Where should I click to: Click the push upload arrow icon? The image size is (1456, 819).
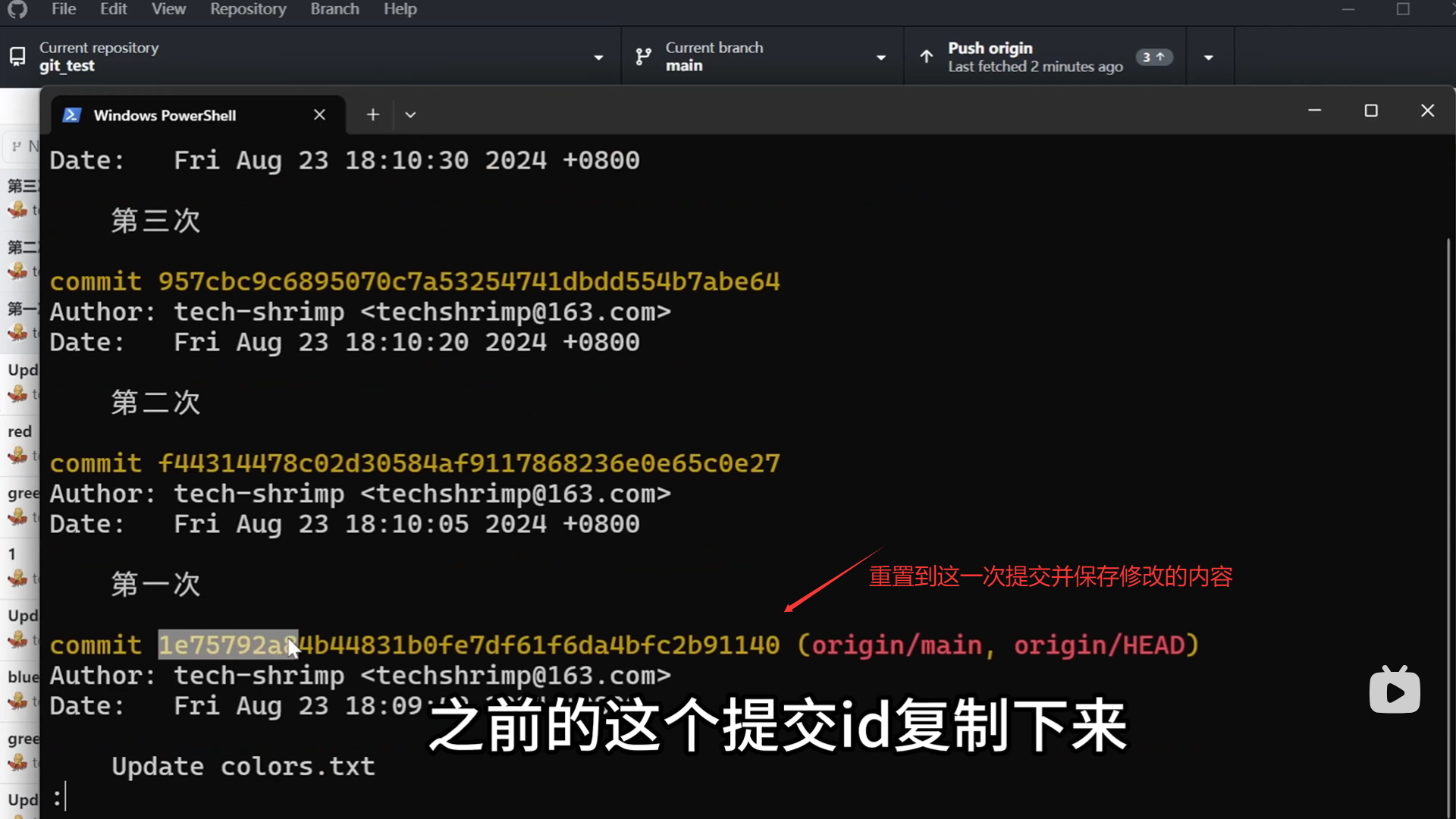927,57
